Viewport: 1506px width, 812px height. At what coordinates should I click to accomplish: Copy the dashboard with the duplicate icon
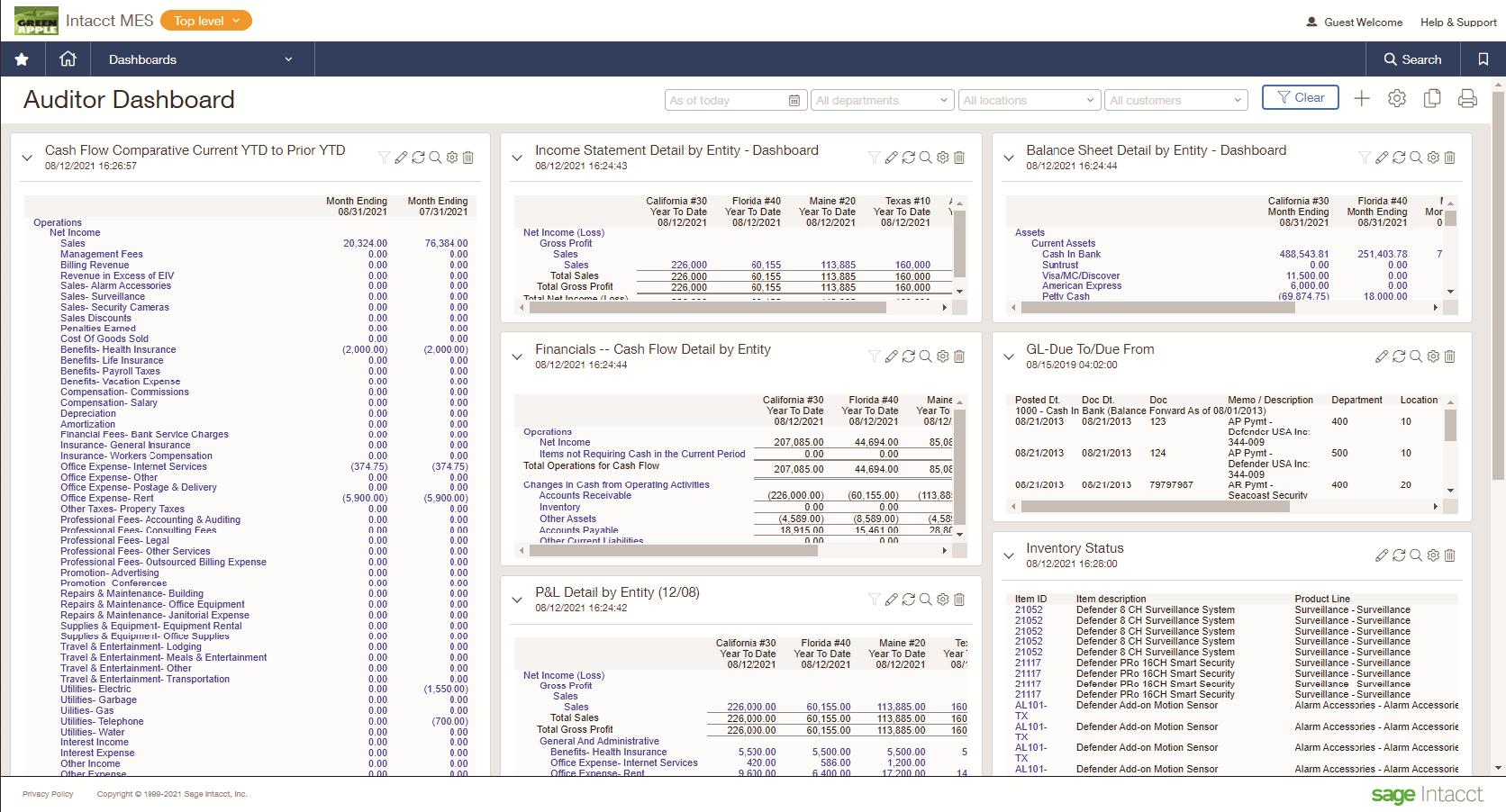[1432, 99]
